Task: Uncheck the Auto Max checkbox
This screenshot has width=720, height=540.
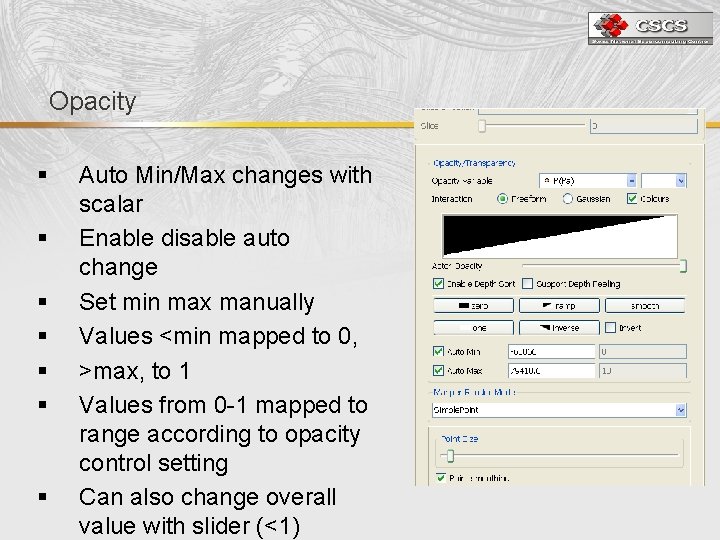Action: click(438, 370)
